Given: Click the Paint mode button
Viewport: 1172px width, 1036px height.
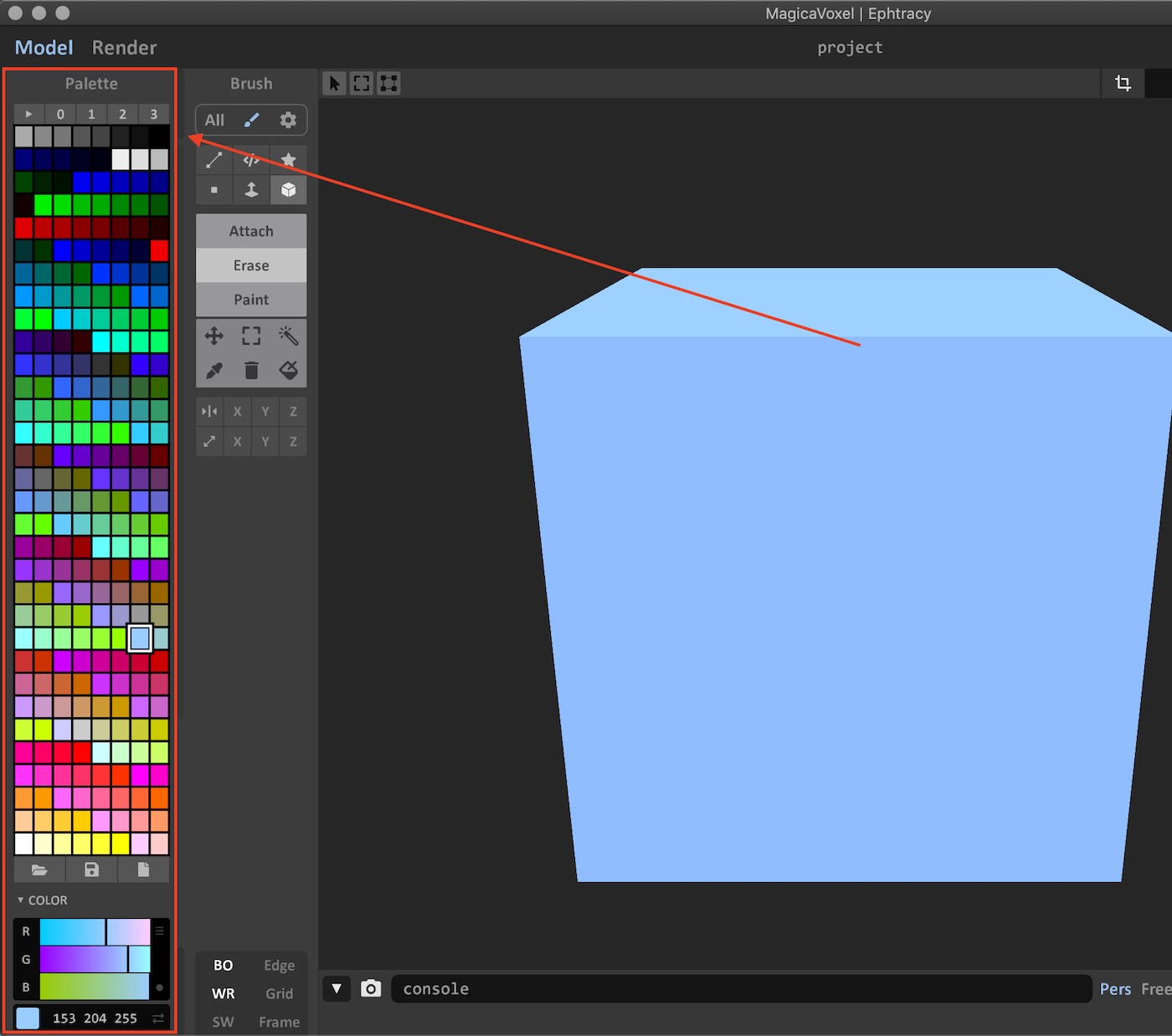Looking at the screenshot, I should coord(251,300).
